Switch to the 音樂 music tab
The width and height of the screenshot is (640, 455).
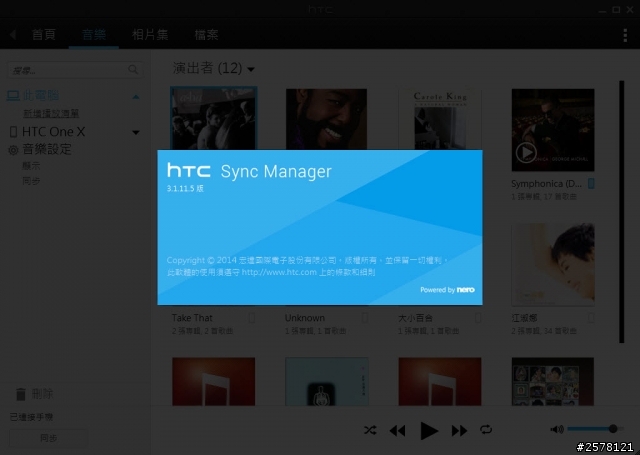94,35
